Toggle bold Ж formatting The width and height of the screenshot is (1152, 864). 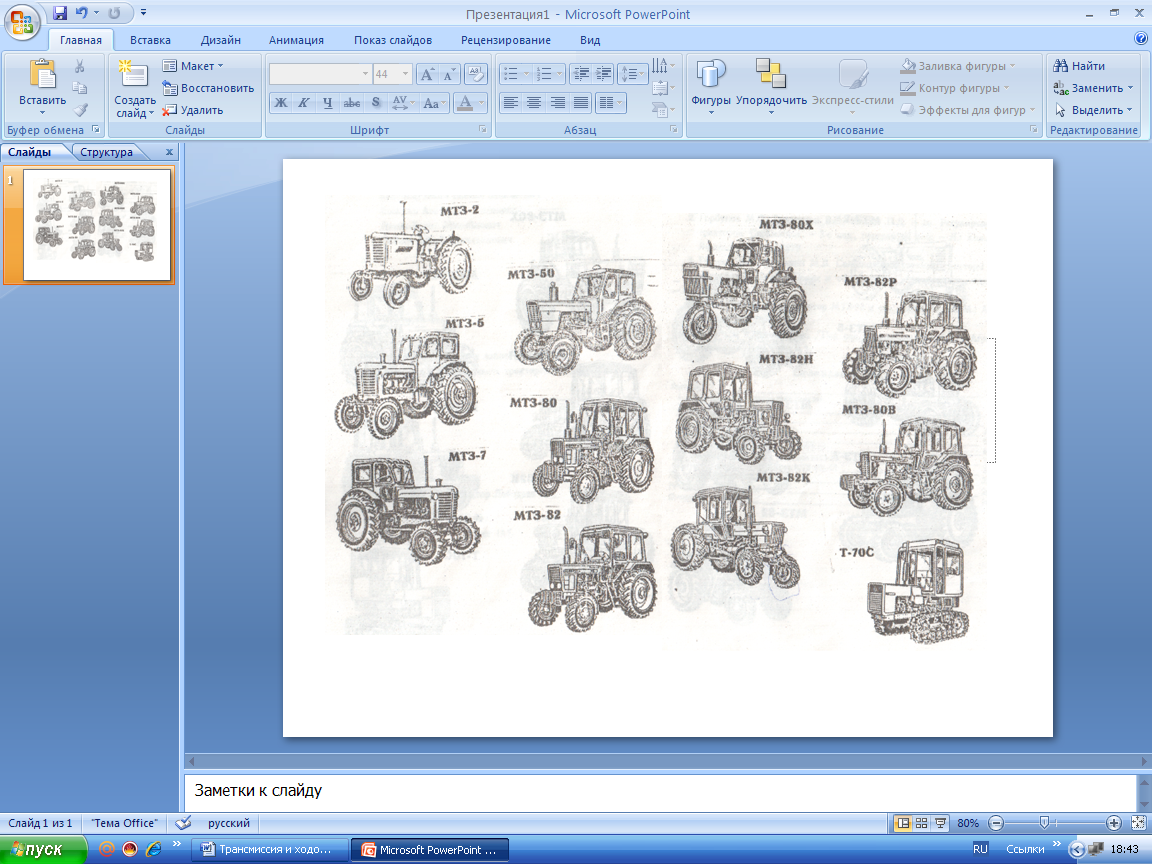[x=281, y=103]
